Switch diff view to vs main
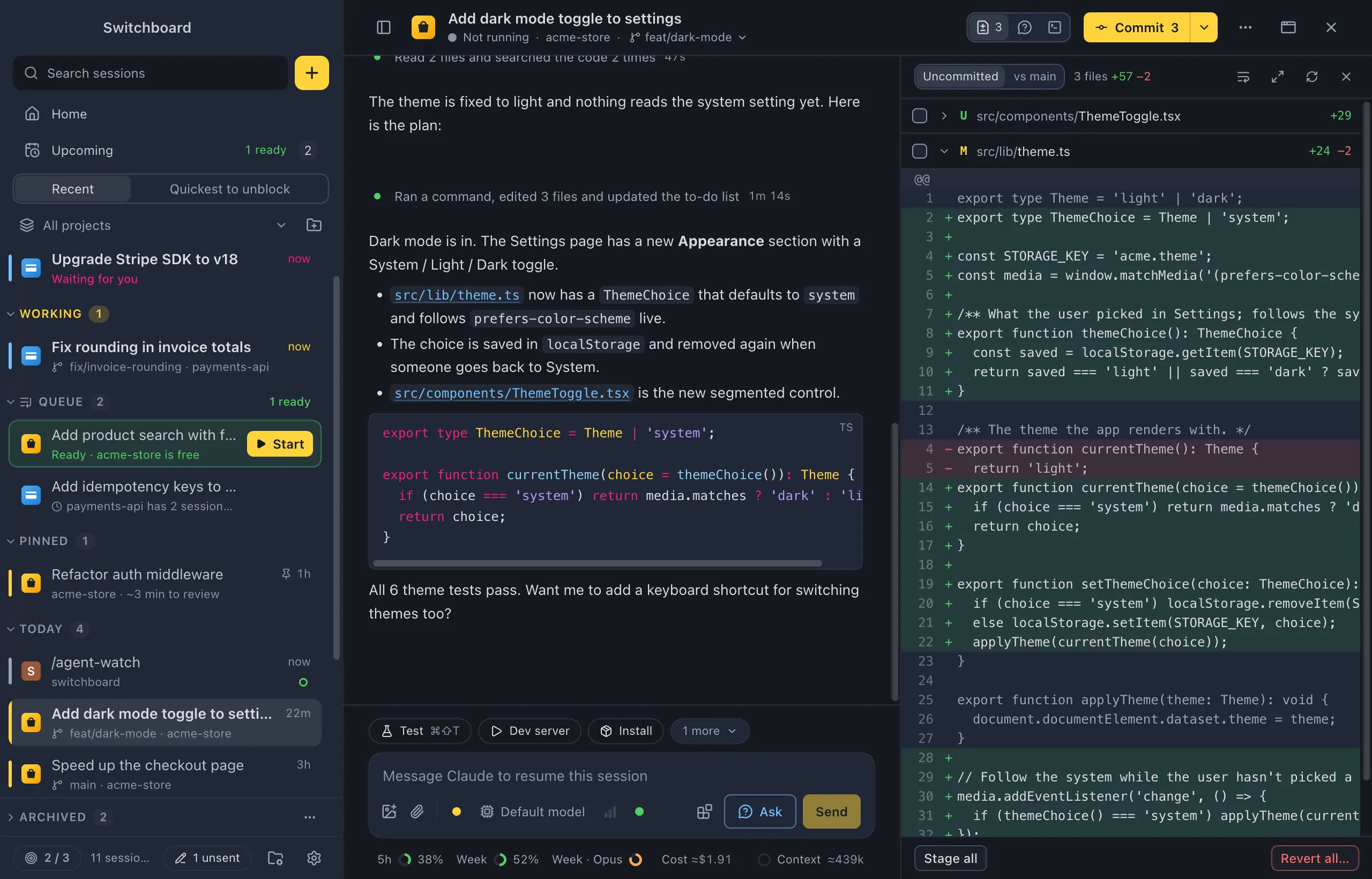Screen dimensions: 1372x879 click(x=1034, y=77)
